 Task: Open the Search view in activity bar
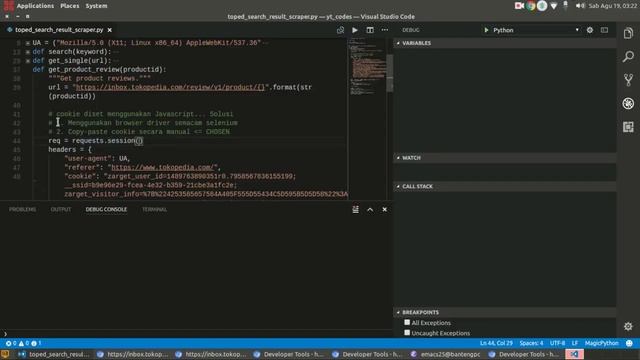point(628,56)
